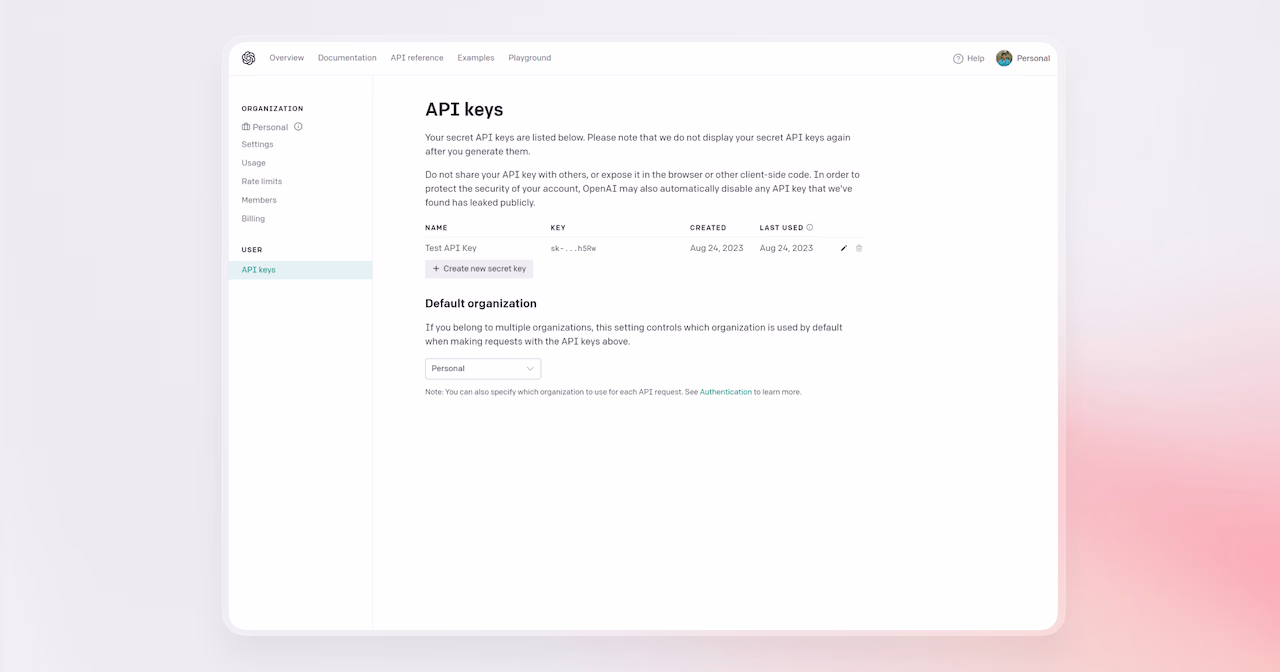
Task: Go to Billing in the sidebar
Action: (x=253, y=218)
